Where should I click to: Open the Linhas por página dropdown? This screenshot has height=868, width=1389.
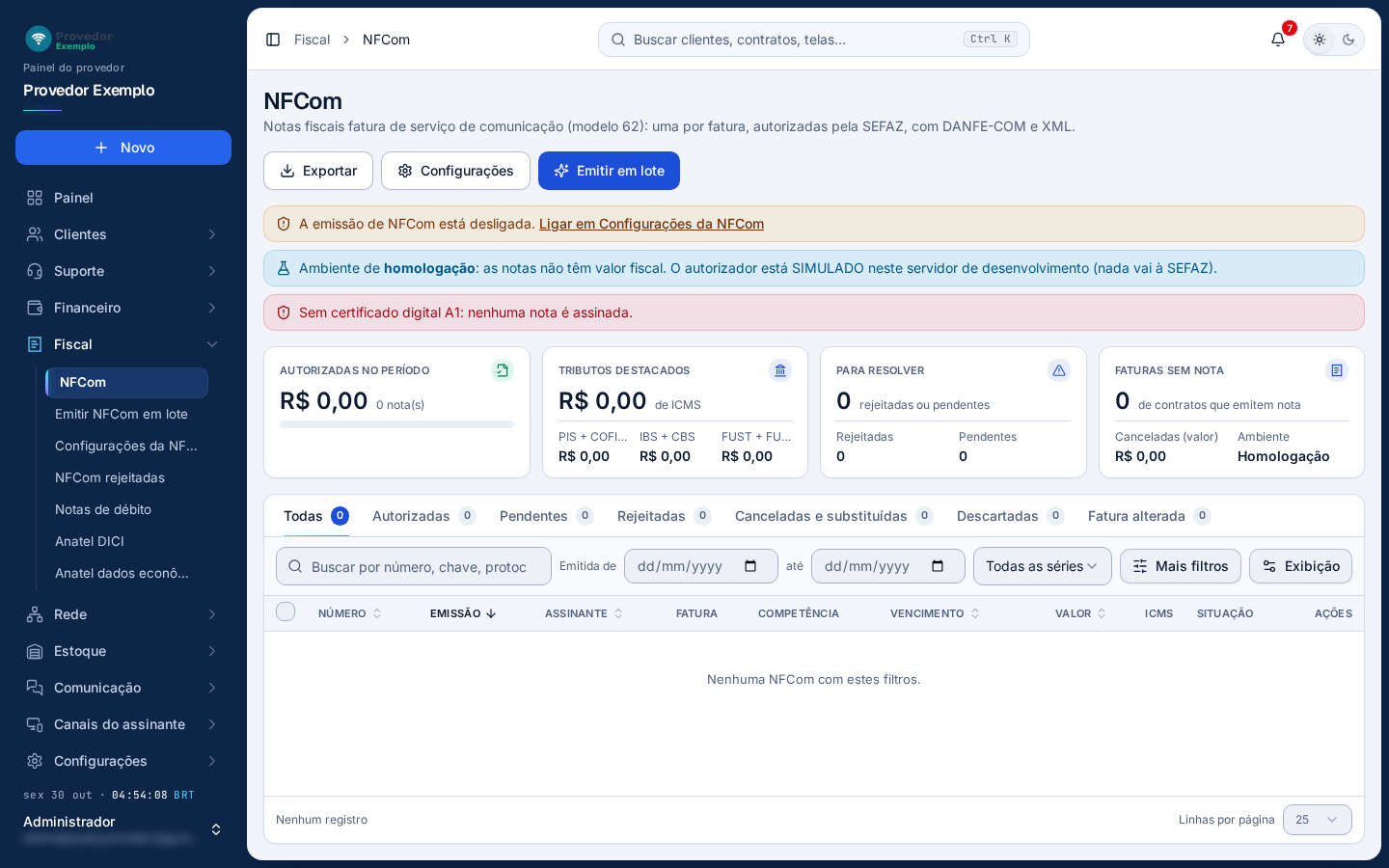coord(1318,820)
